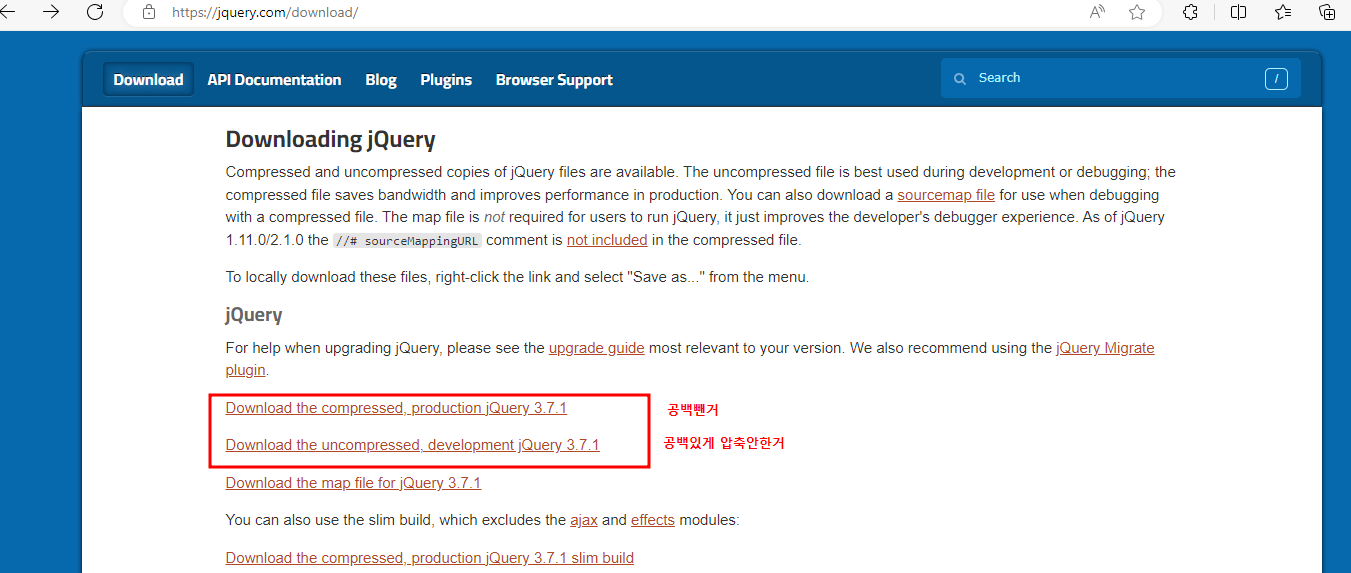Open the jQuery Migrate plugin link
1351x573 pixels.
click(1105, 348)
